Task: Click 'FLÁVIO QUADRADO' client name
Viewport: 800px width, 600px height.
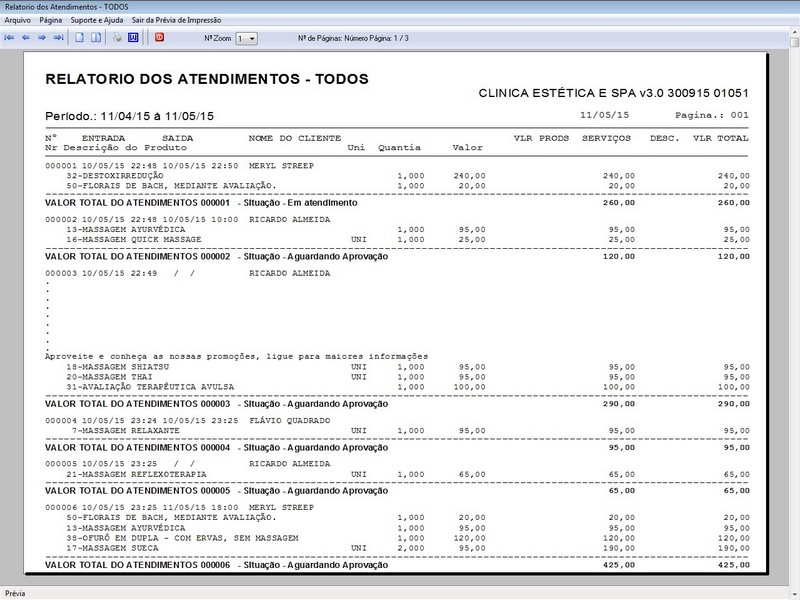Action: tap(290, 421)
